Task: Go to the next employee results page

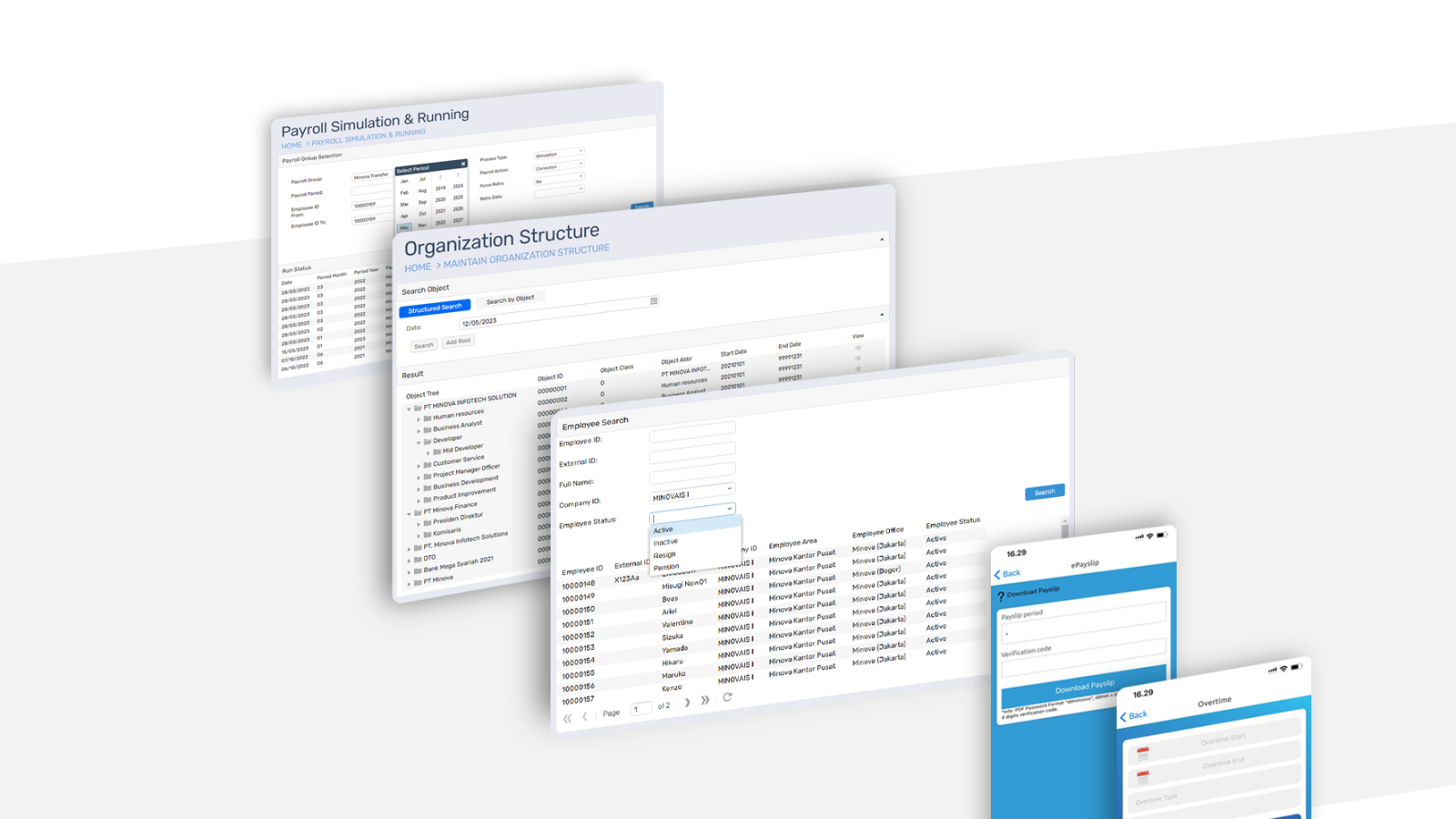Action: point(687,702)
